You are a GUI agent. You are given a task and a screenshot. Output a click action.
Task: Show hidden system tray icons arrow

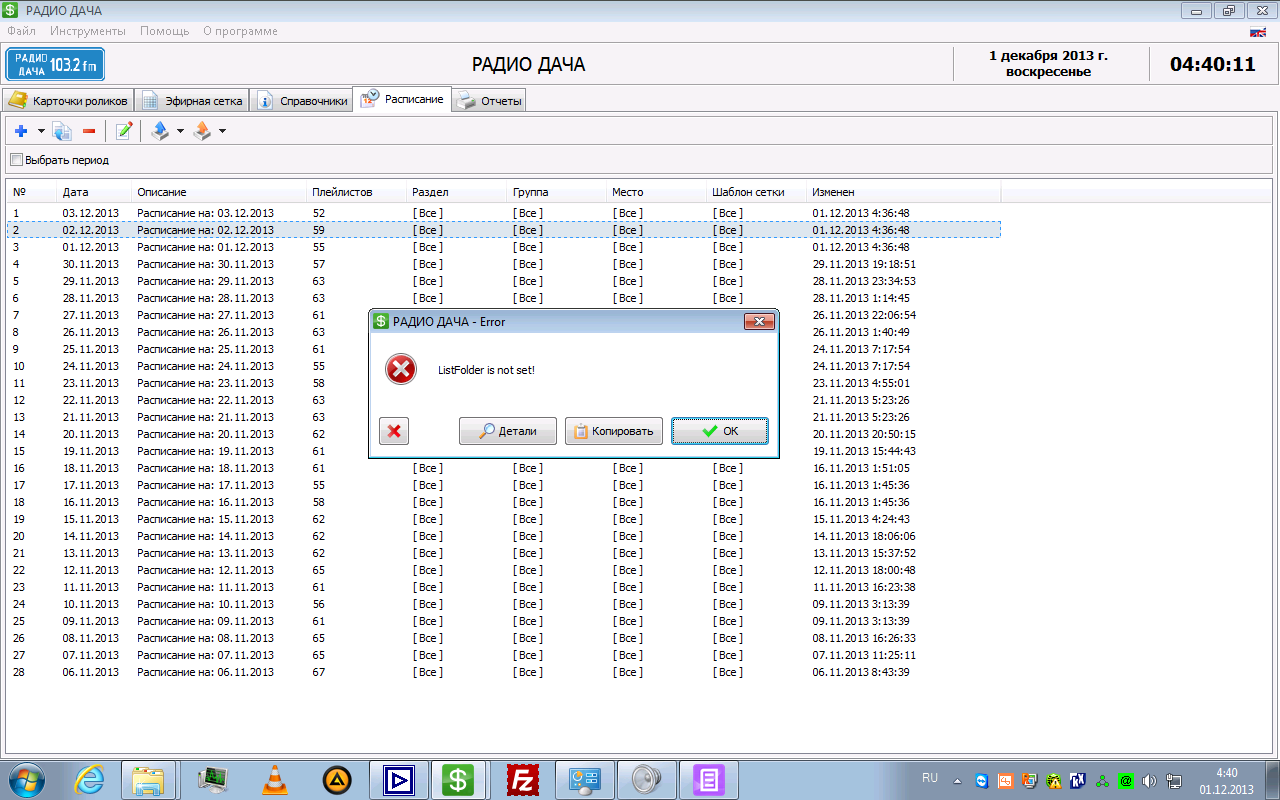coord(957,780)
